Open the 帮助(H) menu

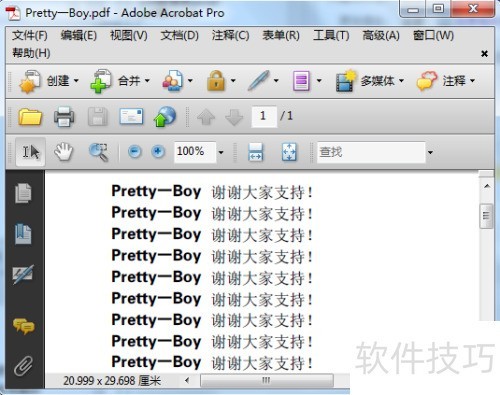coord(31,53)
